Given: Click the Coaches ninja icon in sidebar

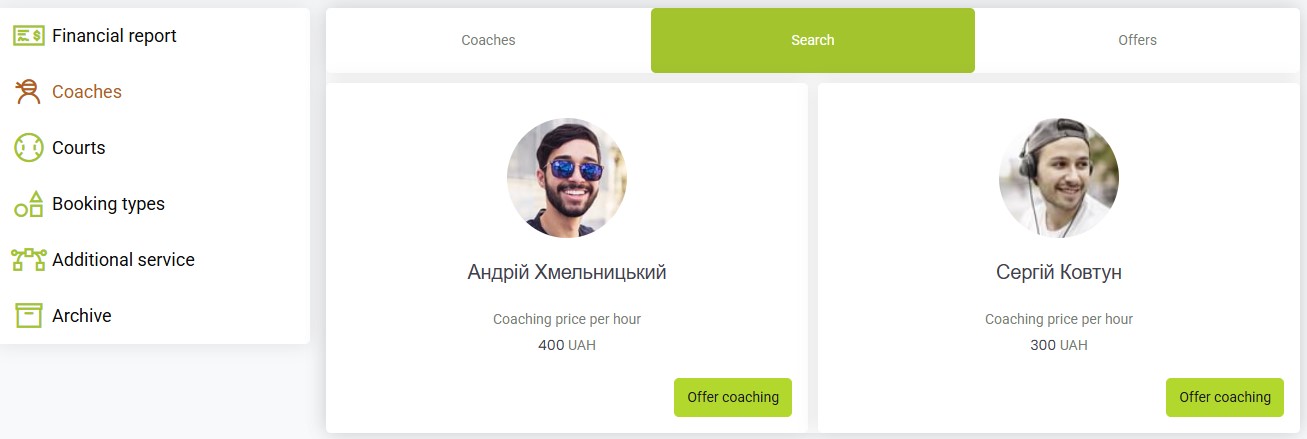Looking at the screenshot, I should [x=28, y=92].
